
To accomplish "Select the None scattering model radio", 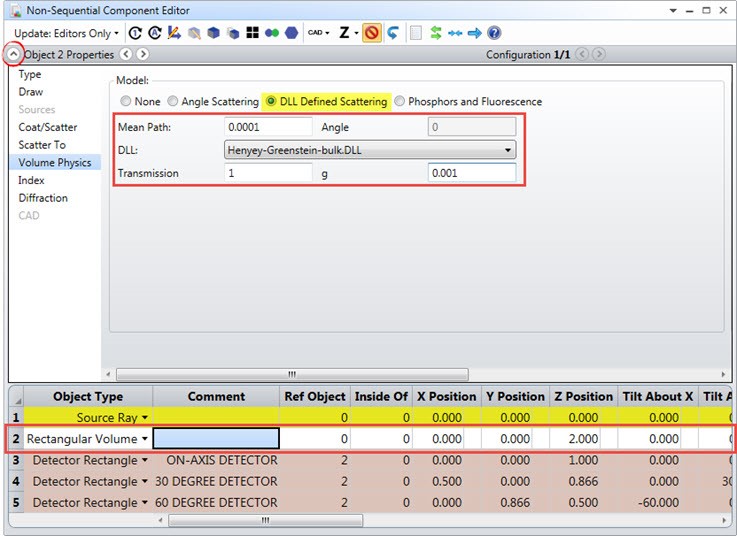I will 125,101.
